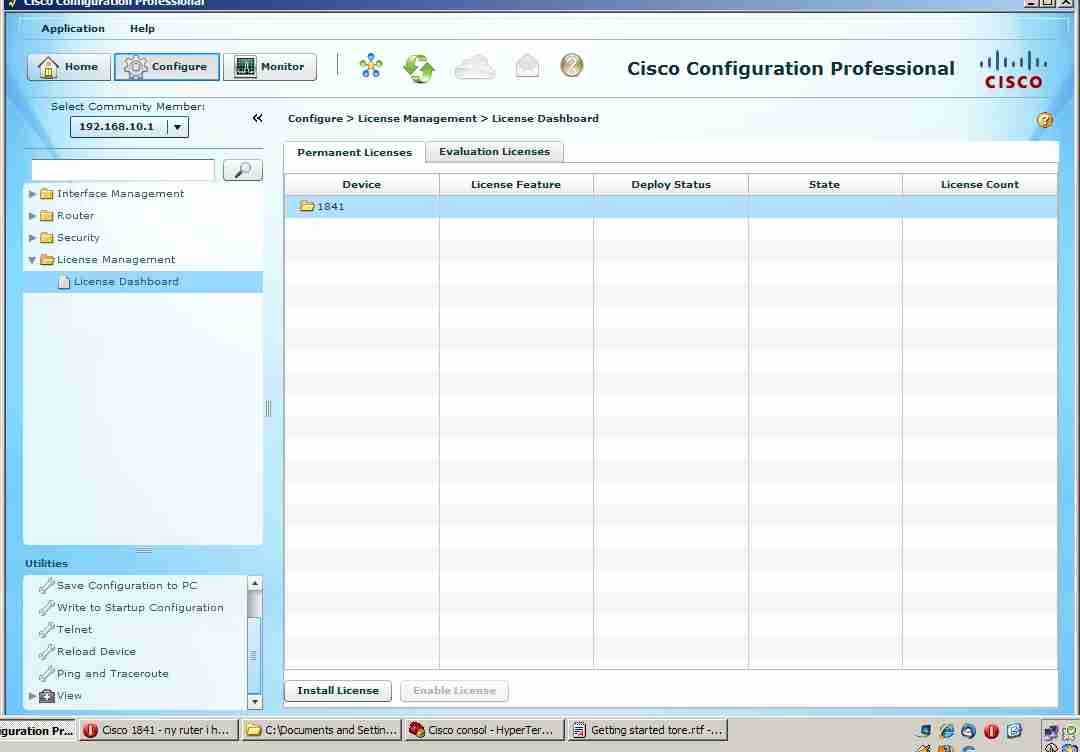
Task: Expand the View utilities item
Action: coord(32,696)
